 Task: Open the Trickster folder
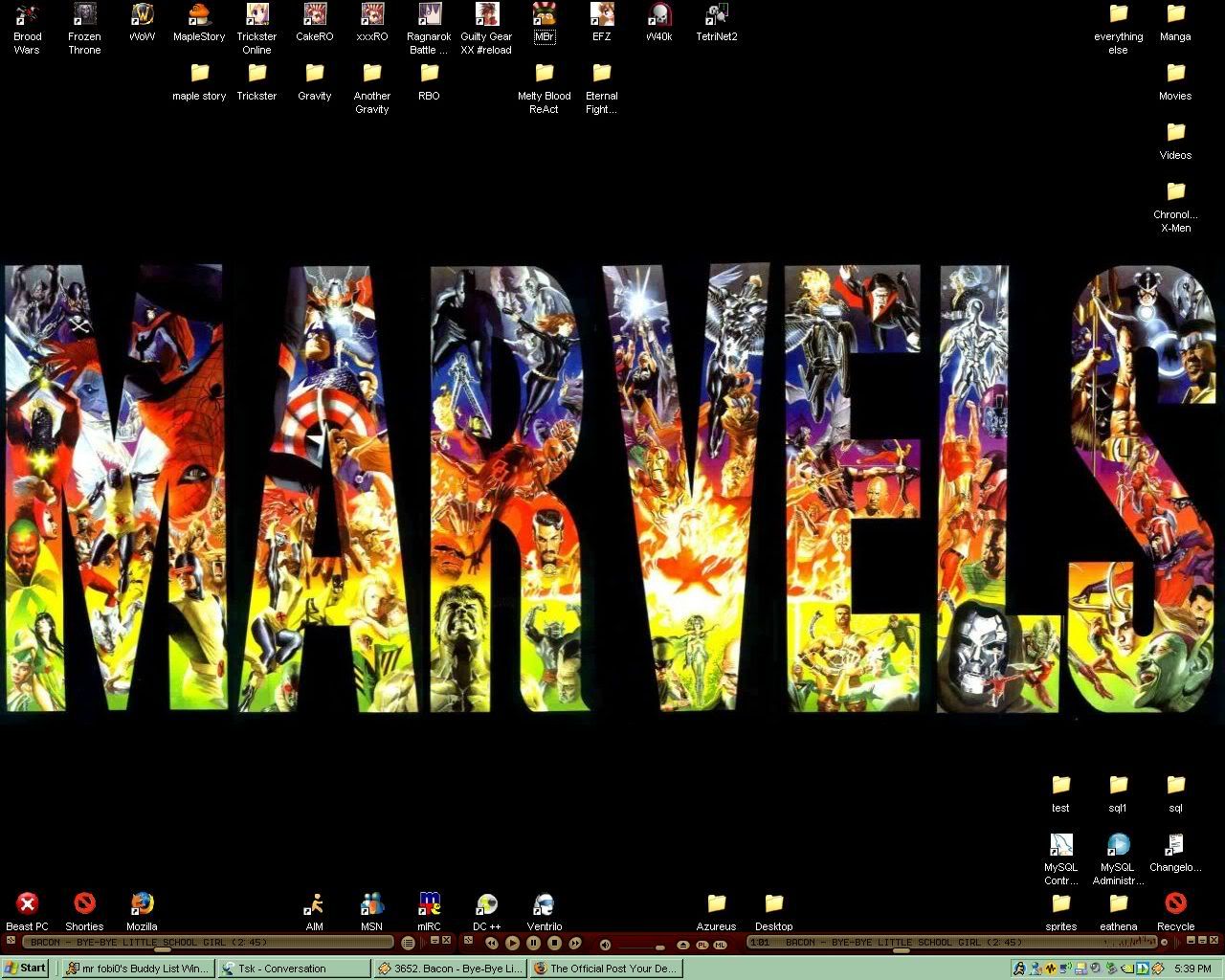[256, 82]
